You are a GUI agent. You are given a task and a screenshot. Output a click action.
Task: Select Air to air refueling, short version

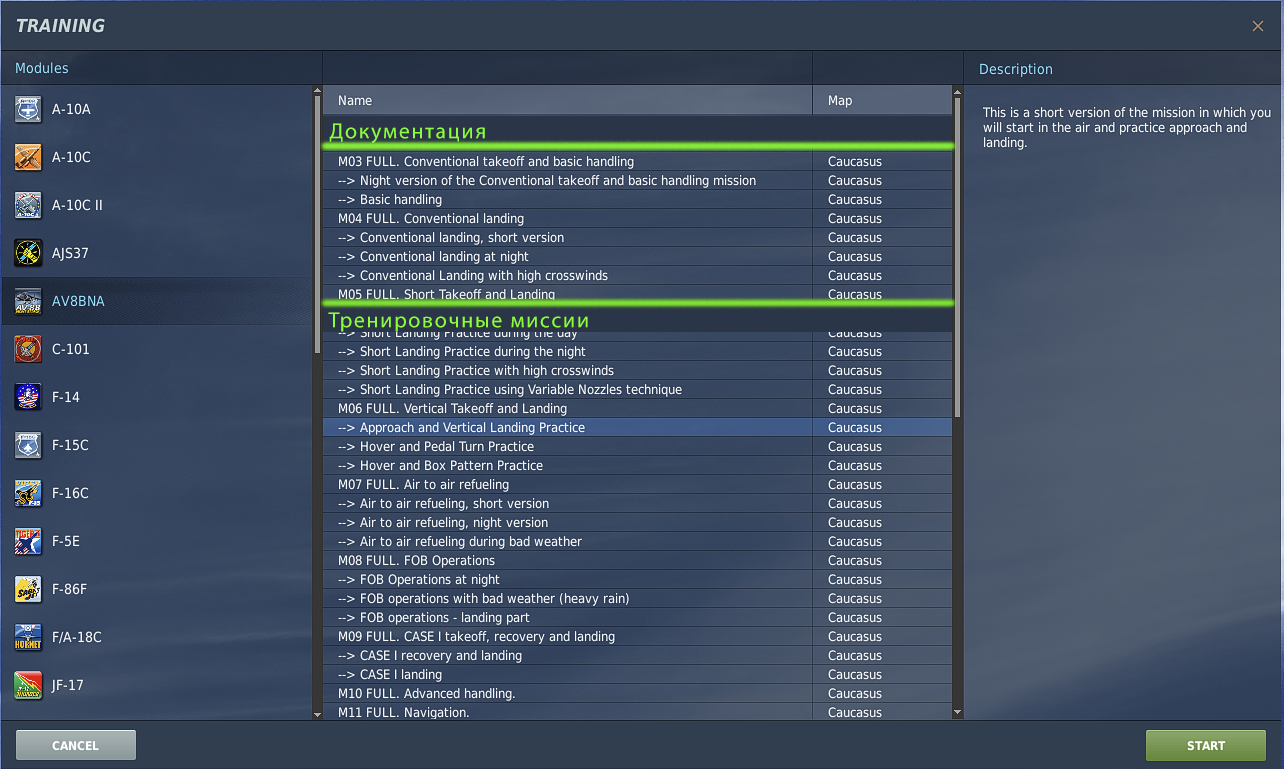pos(638,503)
